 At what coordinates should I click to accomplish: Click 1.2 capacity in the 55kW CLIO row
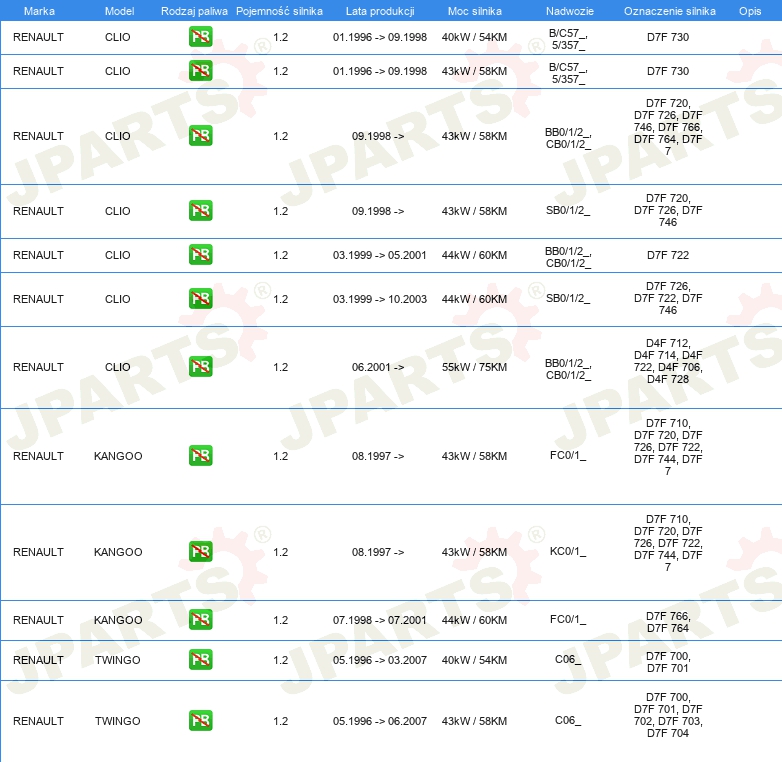281,368
